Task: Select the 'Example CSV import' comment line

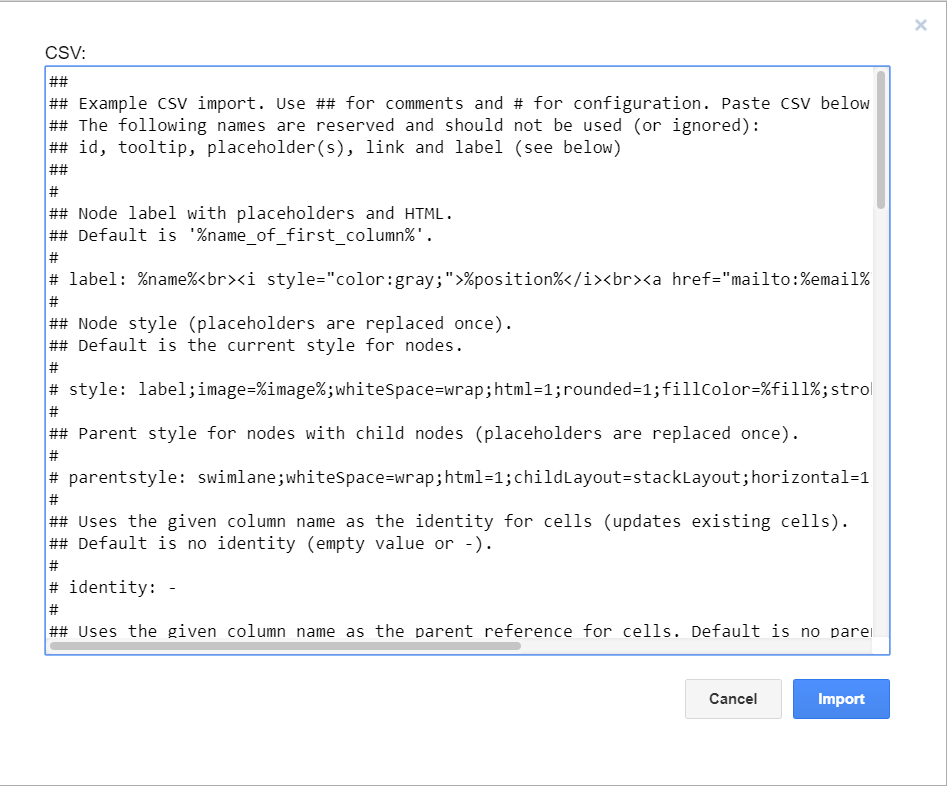Action: pyautogui.click(x=300, y=103)
